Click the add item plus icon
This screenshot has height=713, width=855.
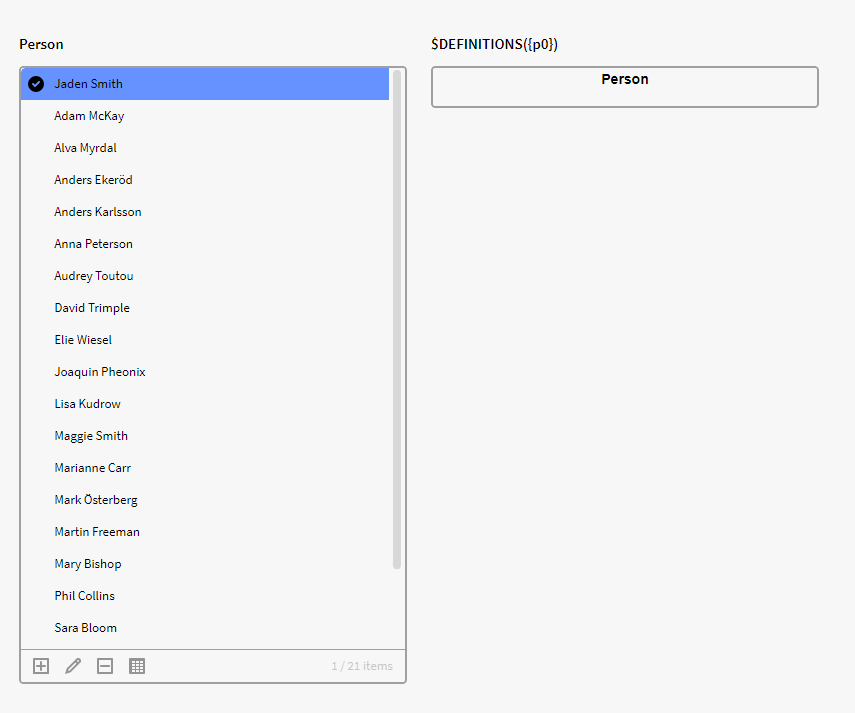pyautogui.click(x=41, y=666)
